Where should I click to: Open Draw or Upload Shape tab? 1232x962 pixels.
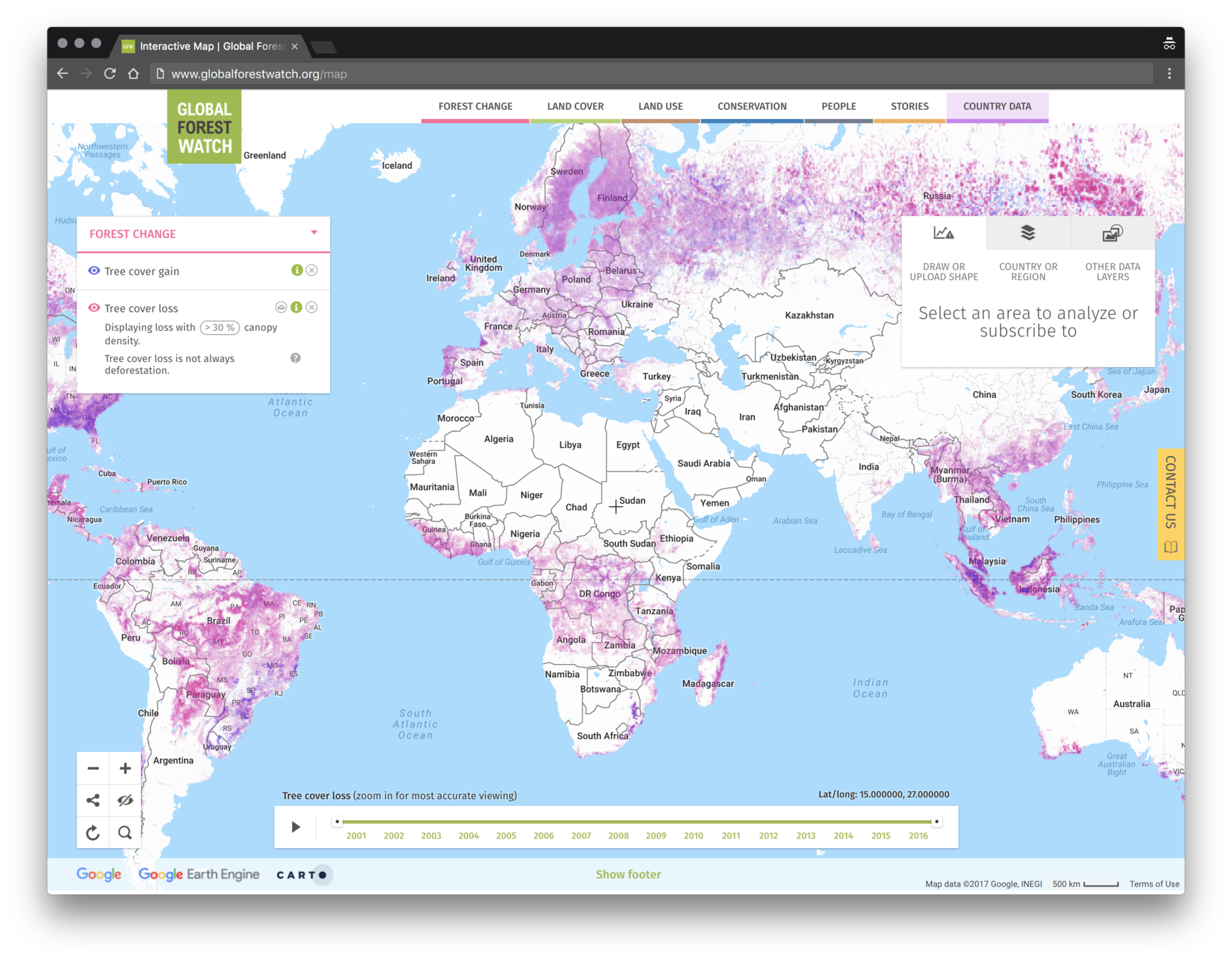944,251
